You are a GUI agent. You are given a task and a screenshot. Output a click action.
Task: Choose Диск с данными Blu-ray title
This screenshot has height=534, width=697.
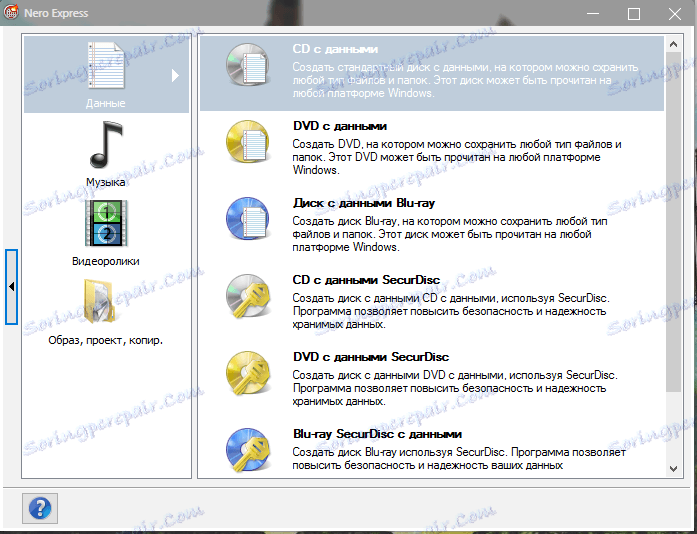(x=364, y=203)
